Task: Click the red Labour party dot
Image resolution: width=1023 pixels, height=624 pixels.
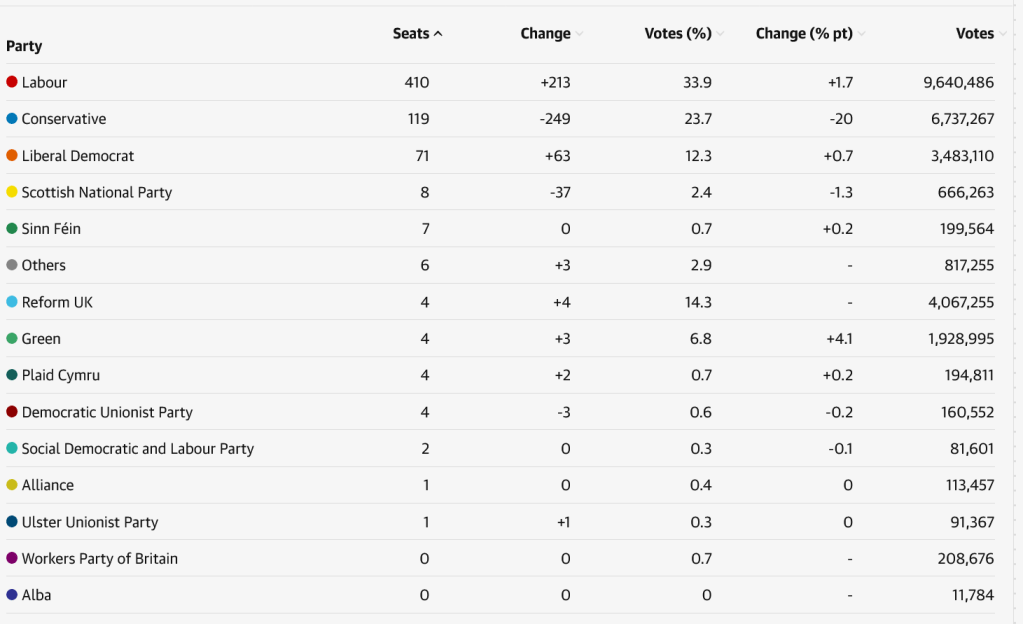Action: [x=12, y=82]
